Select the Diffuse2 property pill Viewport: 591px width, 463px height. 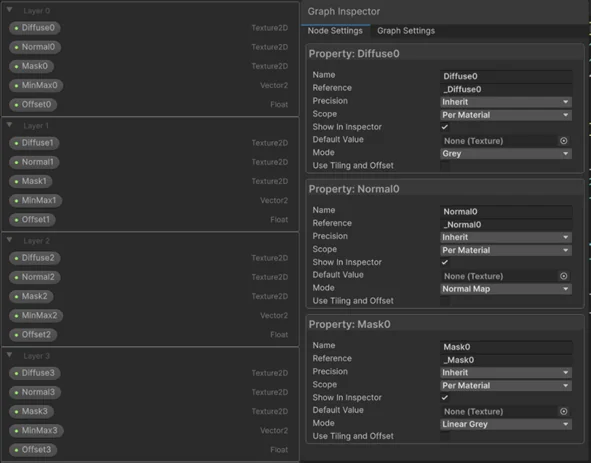(35, 258)
